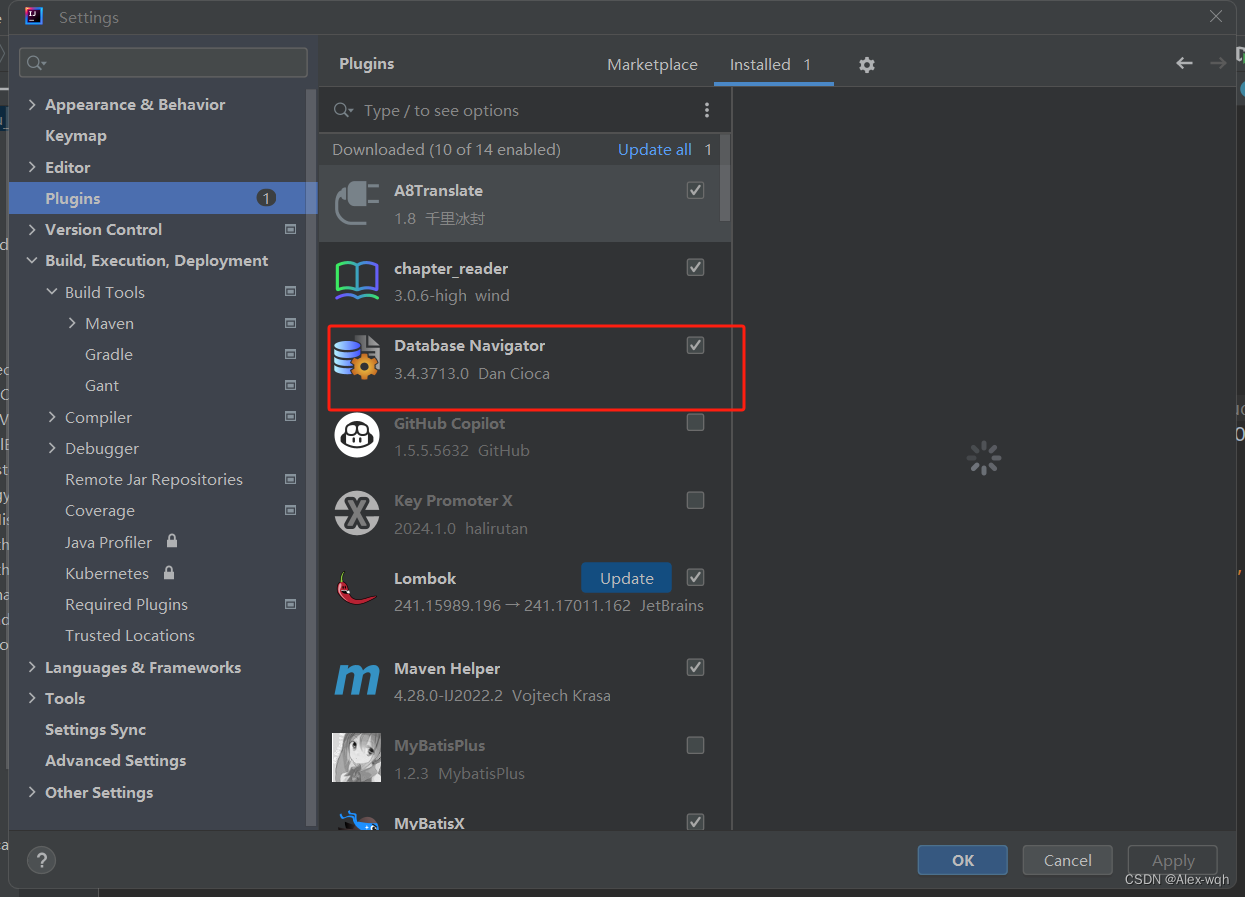Select Trusted Locations in the tree

130,635
